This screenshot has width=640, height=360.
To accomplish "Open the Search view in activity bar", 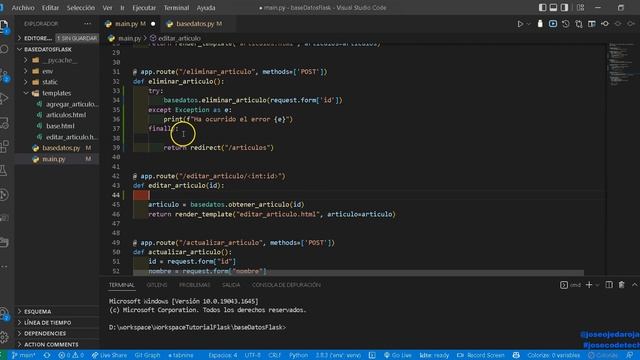I will pyautogui.click(x=4, y=49).
